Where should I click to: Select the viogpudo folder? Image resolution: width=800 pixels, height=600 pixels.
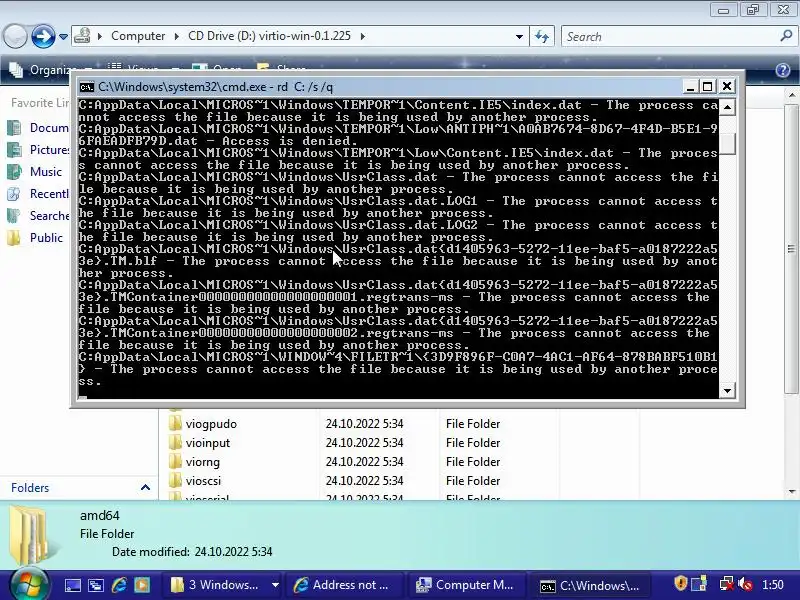pyautogui.click(x=211, y=424)
